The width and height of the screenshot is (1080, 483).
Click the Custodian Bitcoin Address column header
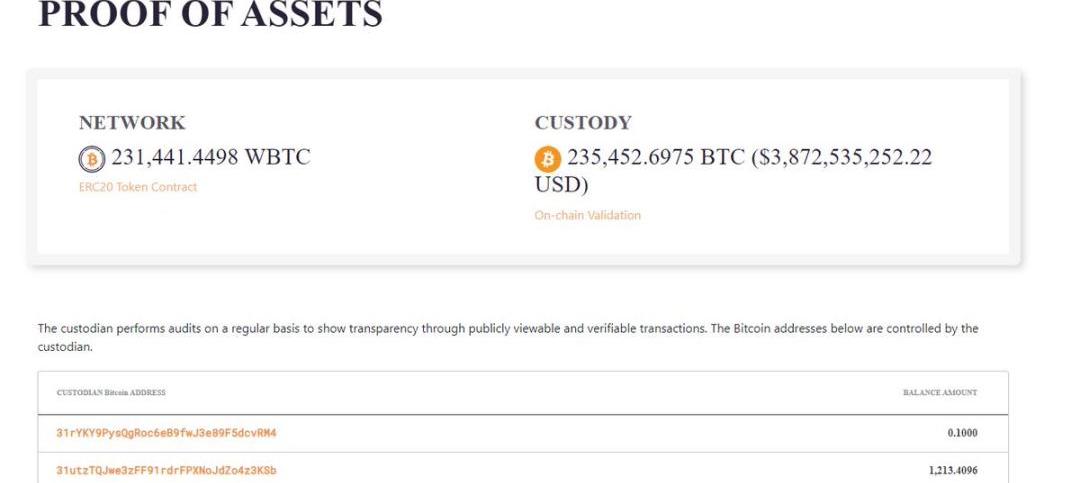click(x=111, y=393)
